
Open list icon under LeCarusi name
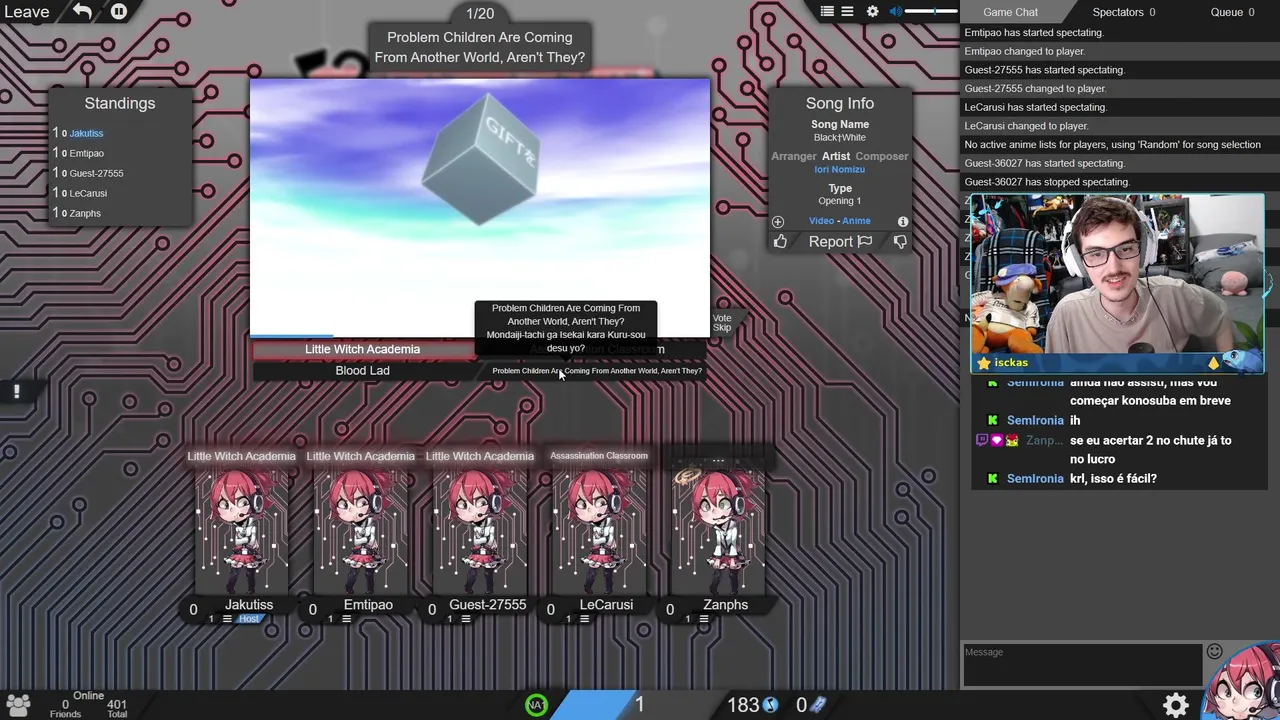coord(584,619)
